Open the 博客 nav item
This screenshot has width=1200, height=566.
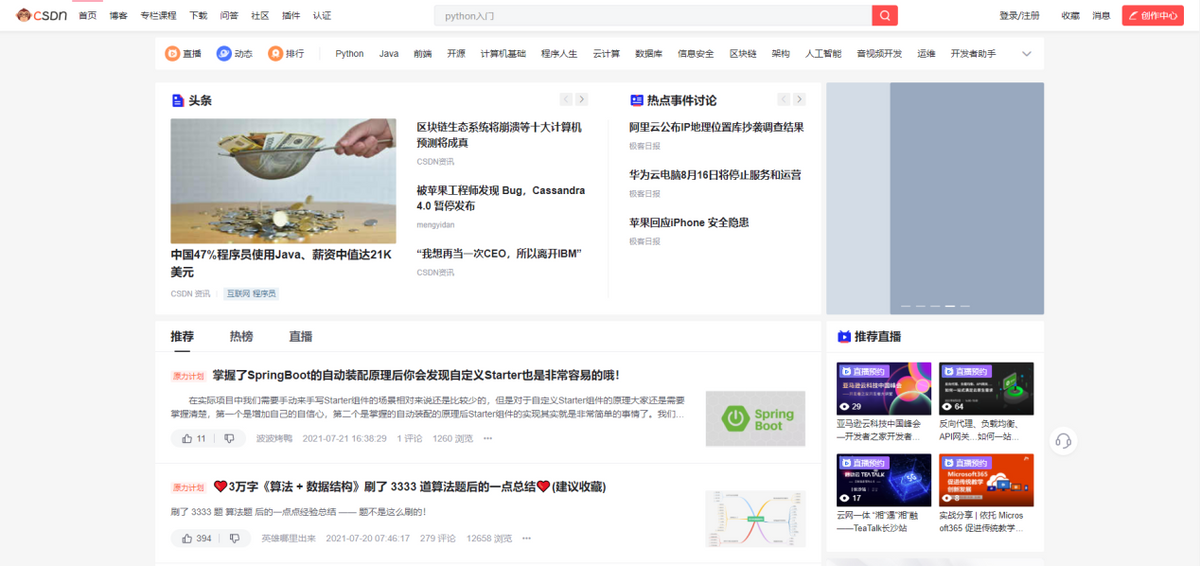(x=118, y=16)
